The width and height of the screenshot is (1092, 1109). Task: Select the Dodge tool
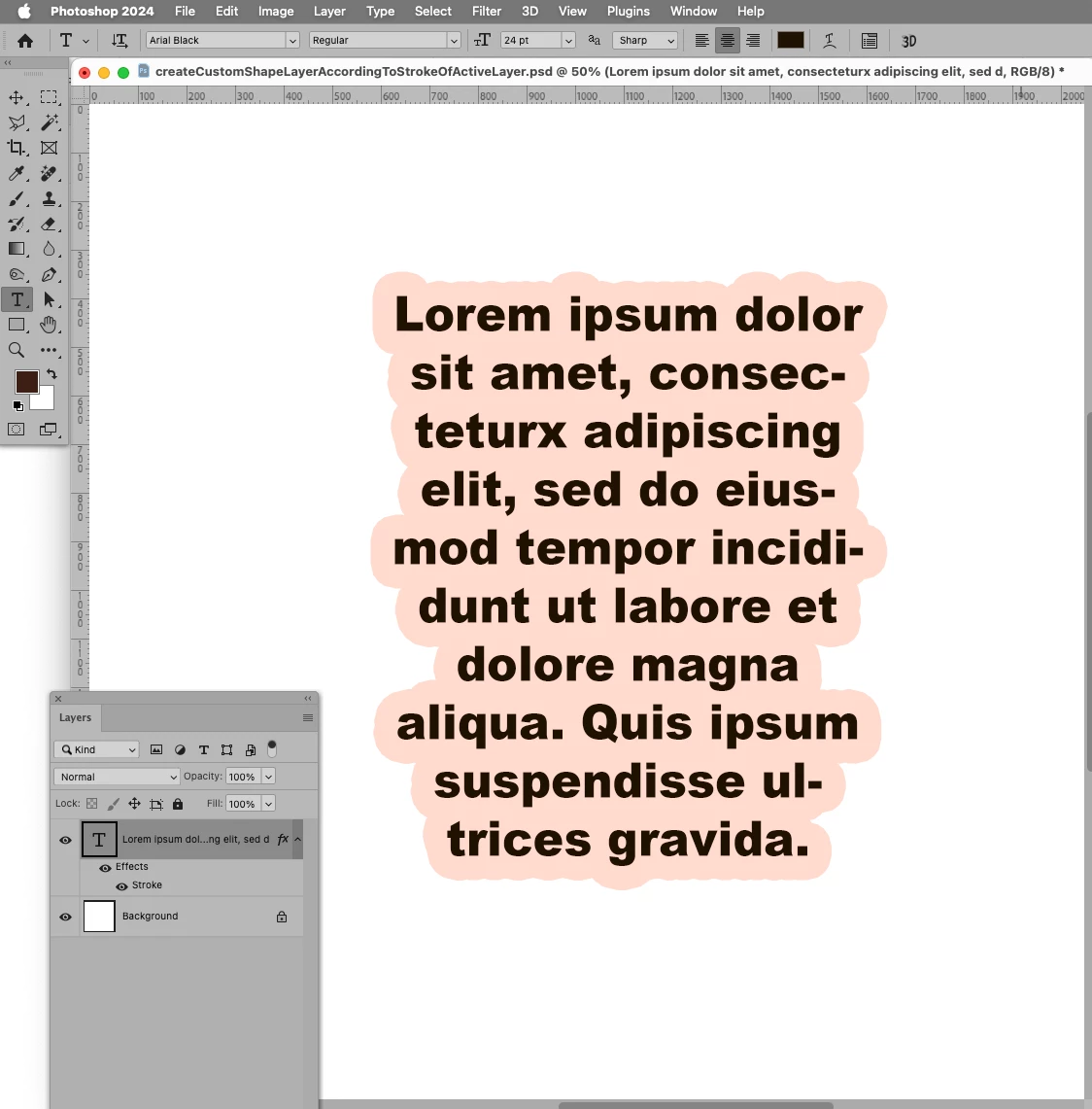coord(17,274)
